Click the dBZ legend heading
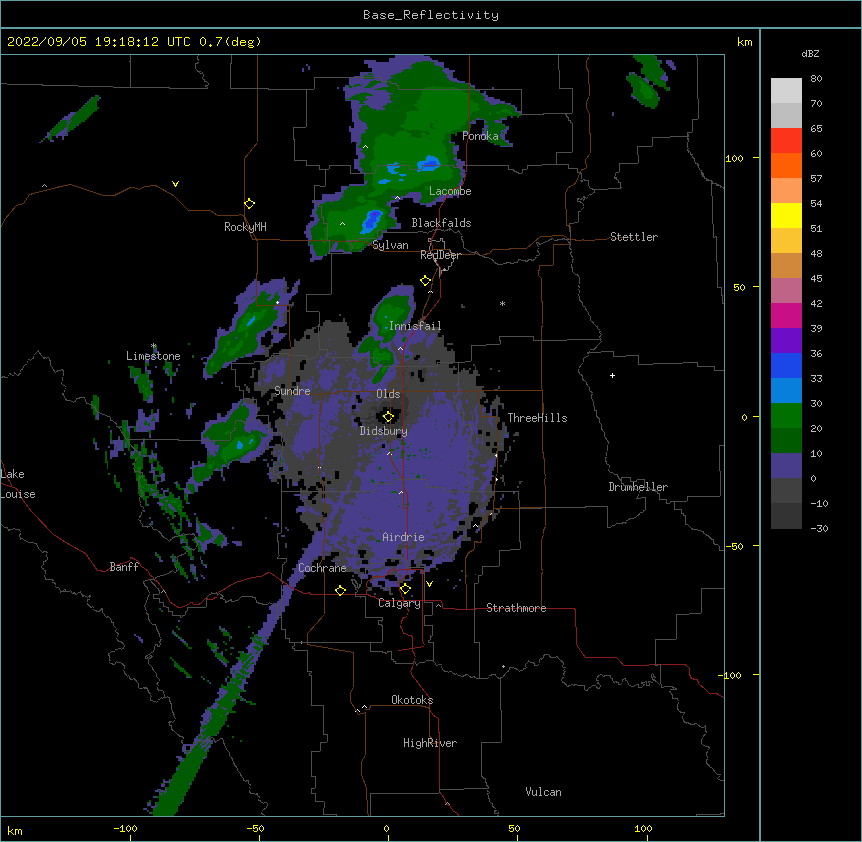The height and width of the screenshot is (842, 862). click(x=810, y=53)
